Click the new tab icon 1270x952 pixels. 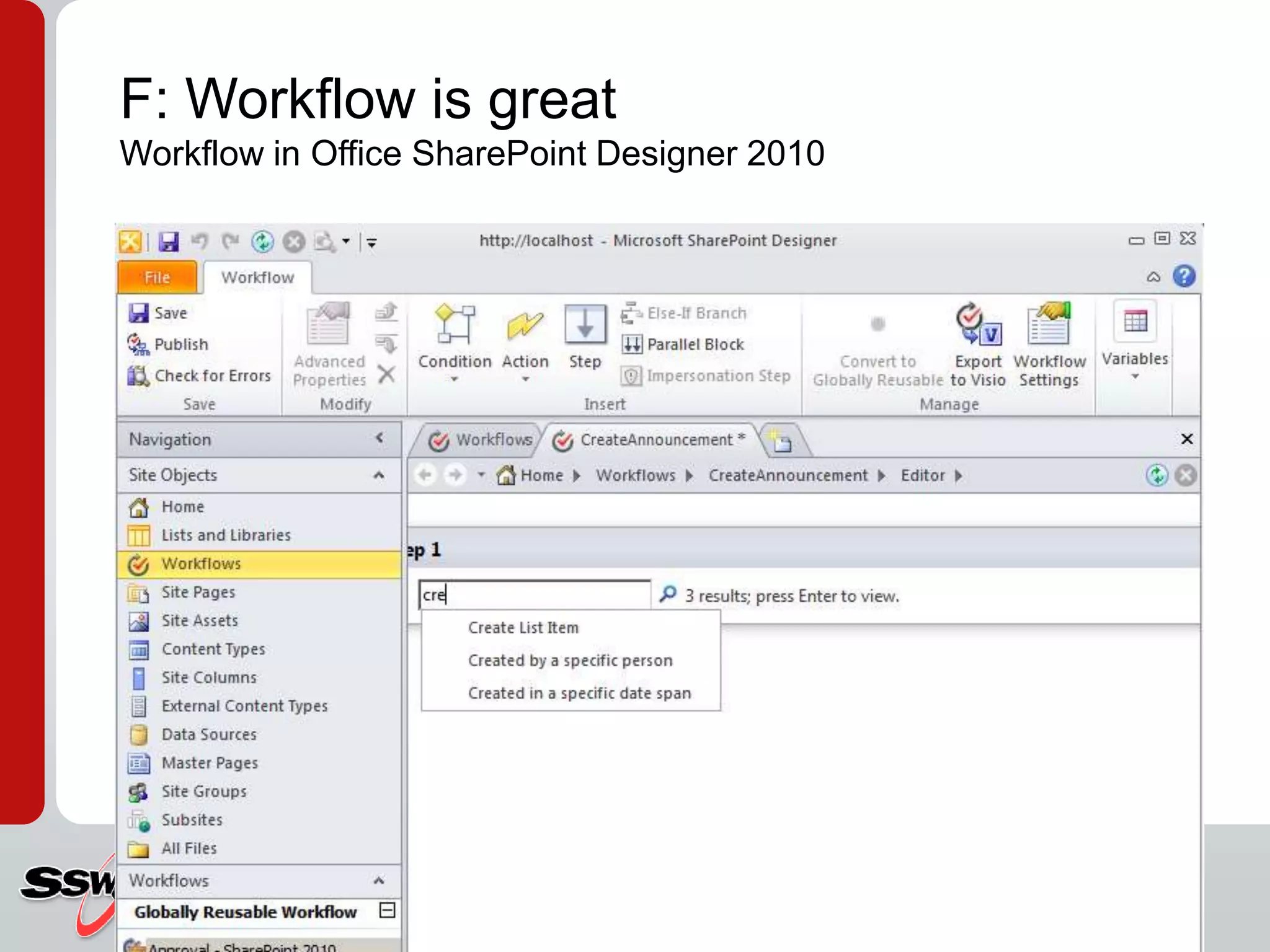781,441
